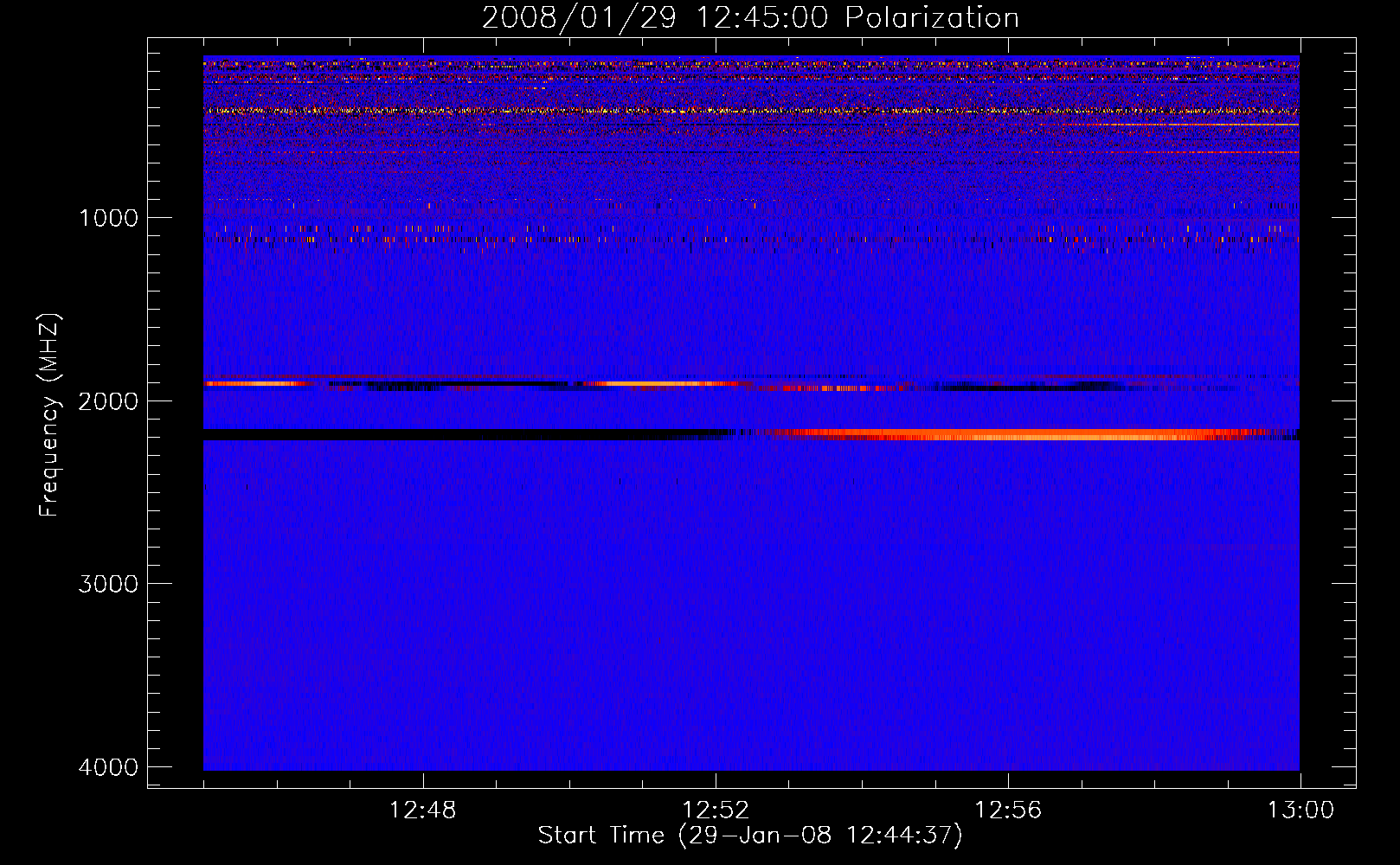This screenshot has width=1400, height=865.
Task: Click the 12:48 time tick label
Action: tap(423, 811)
